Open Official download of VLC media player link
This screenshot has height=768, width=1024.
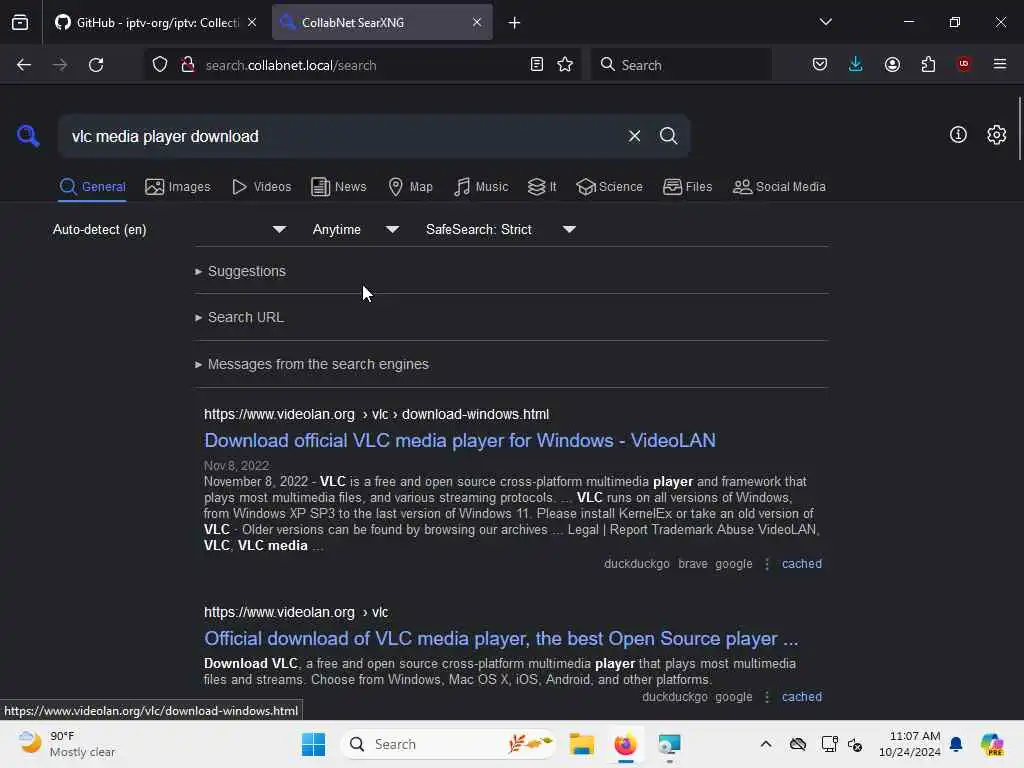[501, 639]
